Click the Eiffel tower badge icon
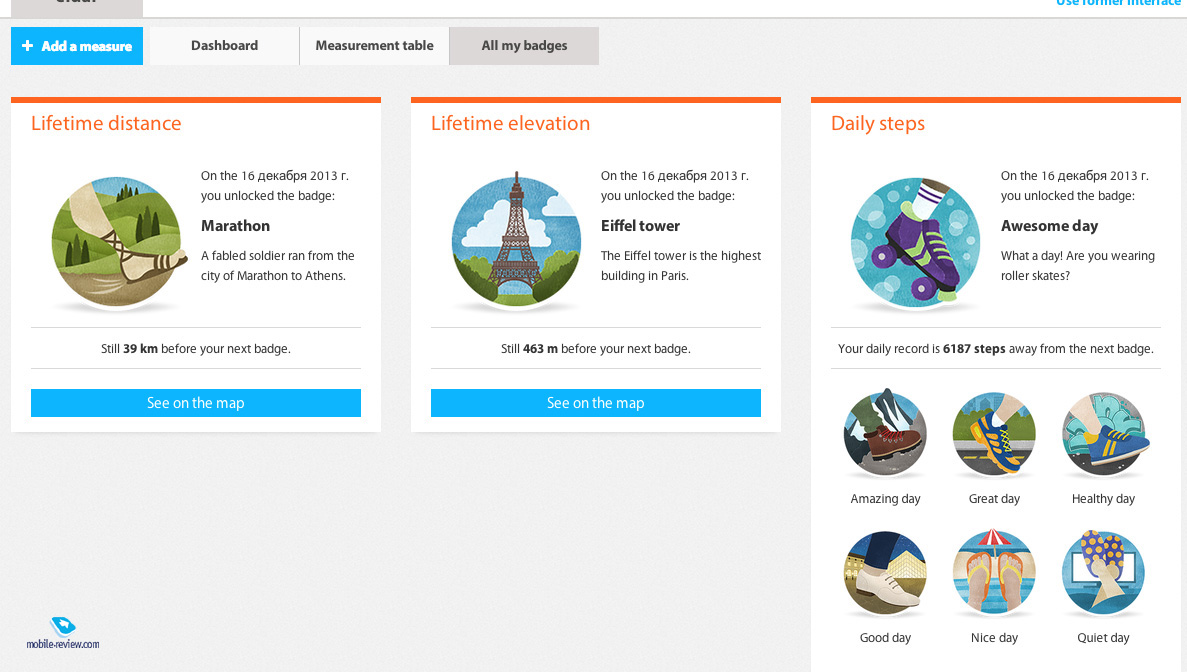Viewport: 1187px width, 672px height. [x=516, y=240]
